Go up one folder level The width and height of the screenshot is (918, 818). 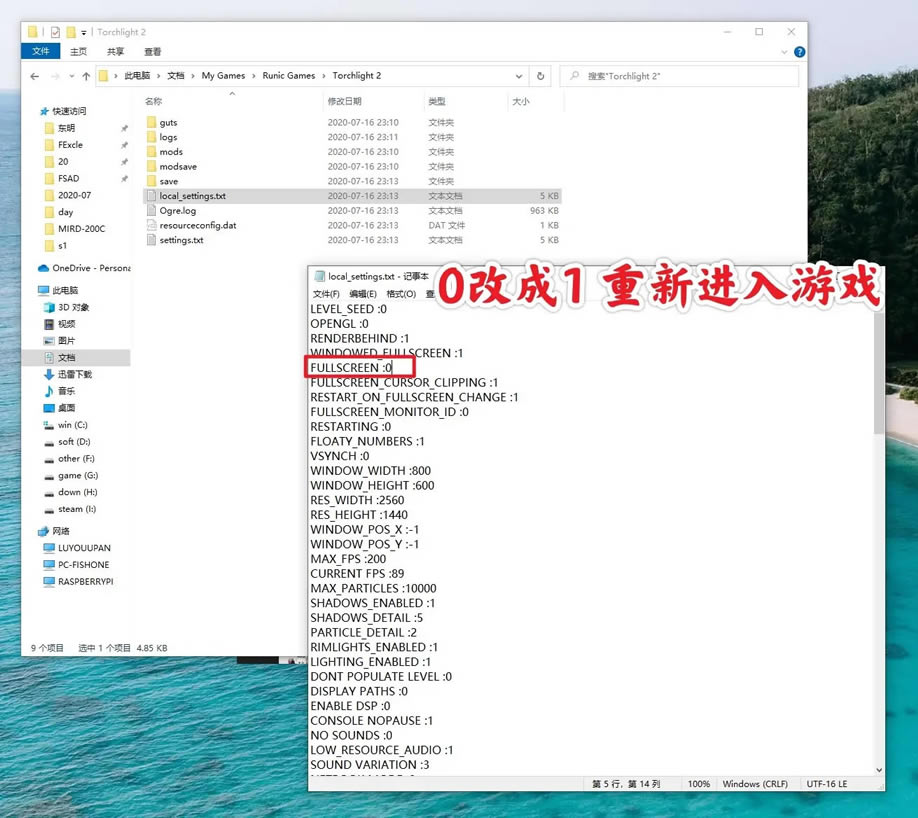(x=86, y=76)
